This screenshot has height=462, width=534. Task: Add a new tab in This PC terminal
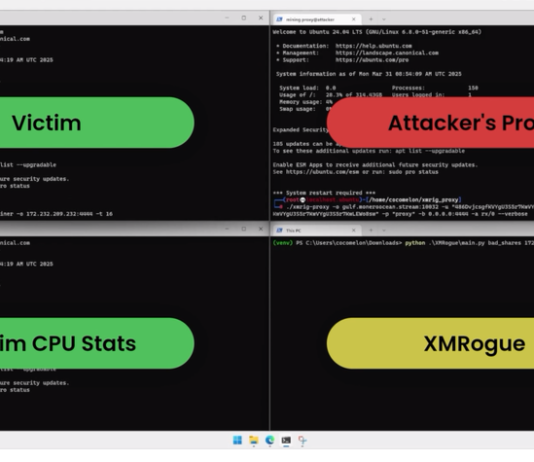click(371, 230)
